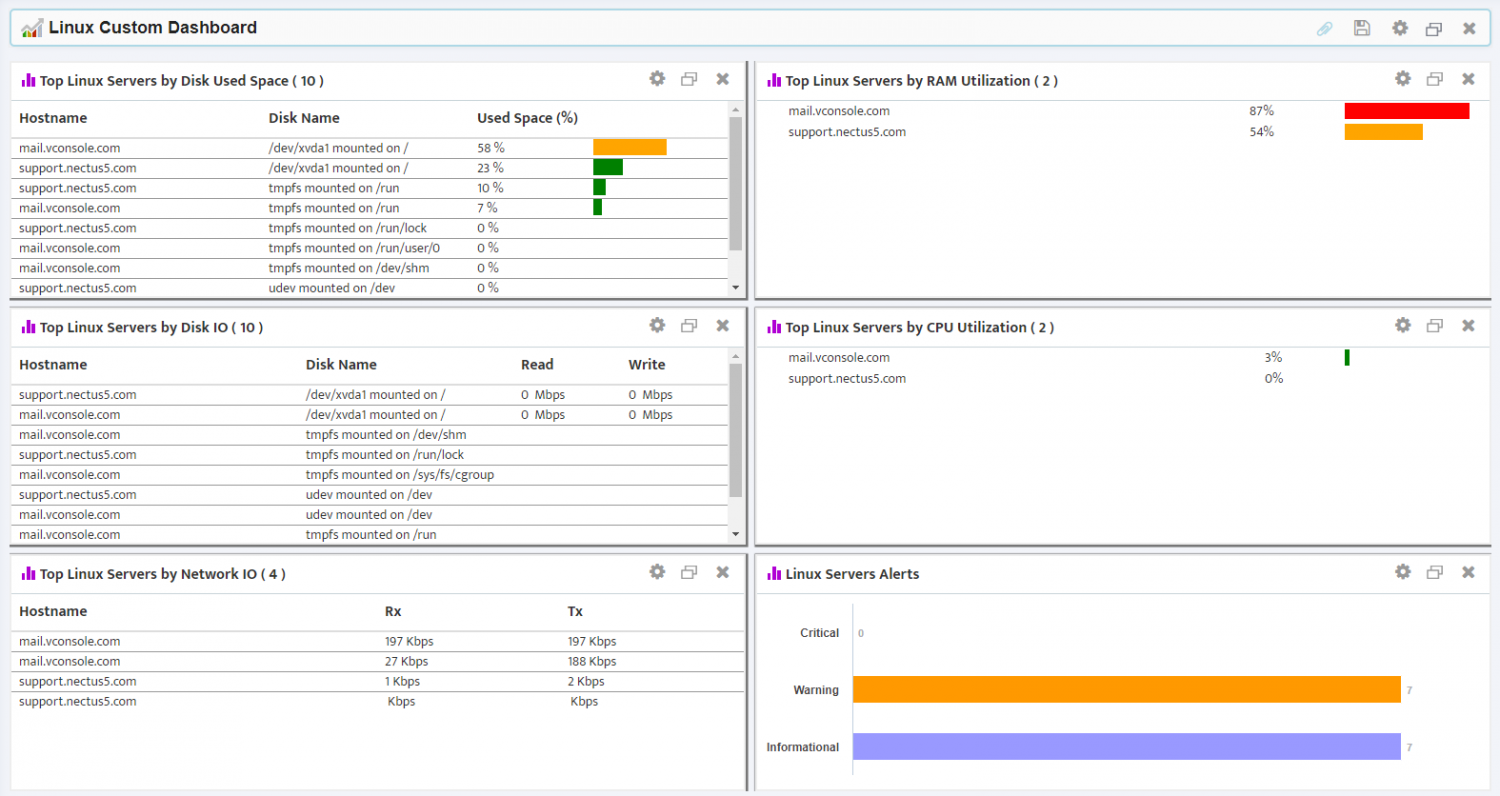
Task: Maximize the Disk IO panel
Action: click(x=688, y=325)
